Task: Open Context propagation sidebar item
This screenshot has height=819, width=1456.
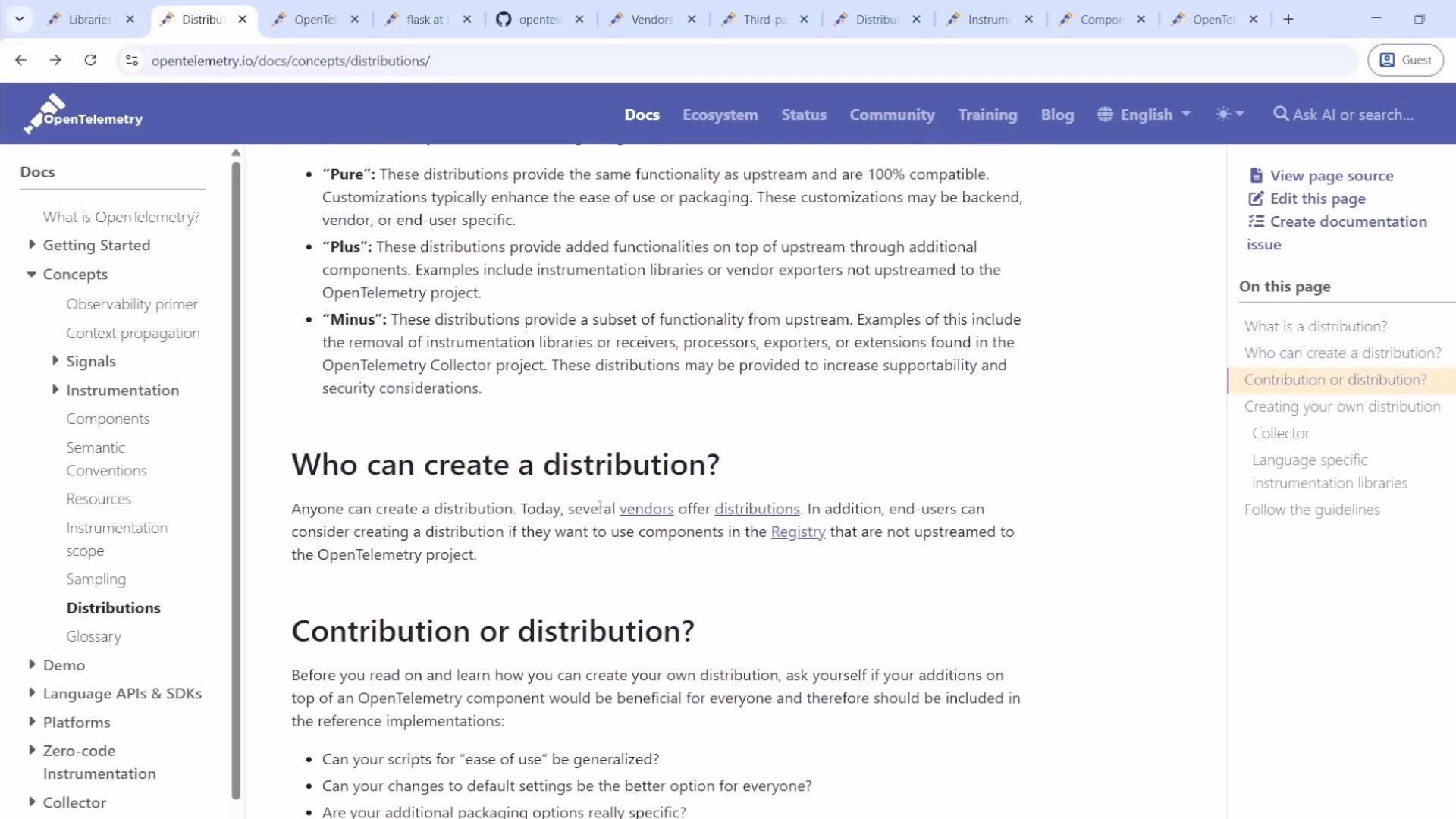Action: coord(133,333)
